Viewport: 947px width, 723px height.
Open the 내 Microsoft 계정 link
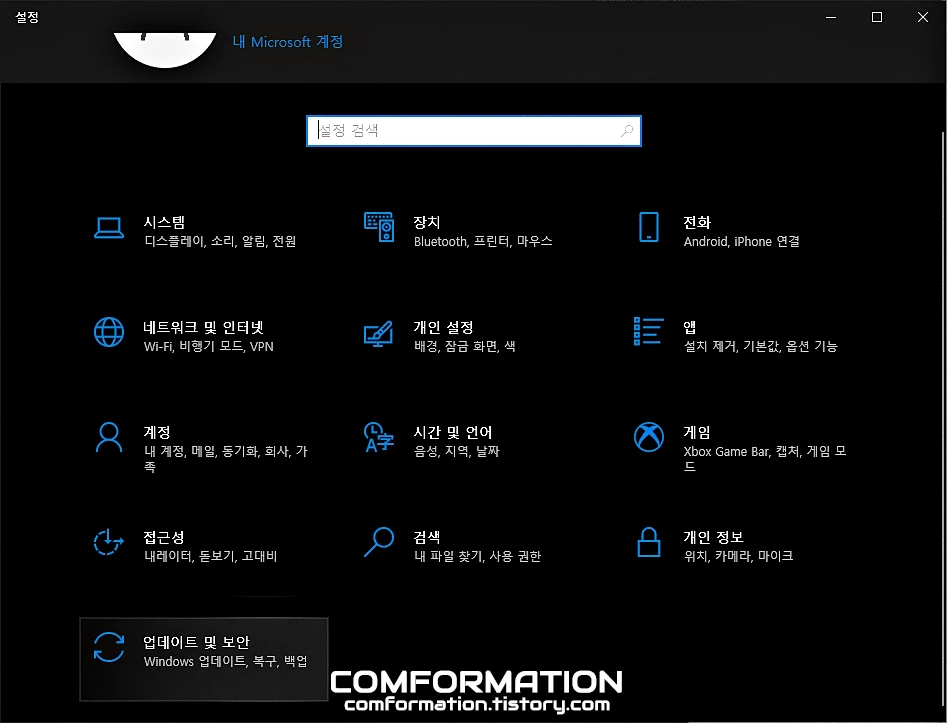[288, 42]
